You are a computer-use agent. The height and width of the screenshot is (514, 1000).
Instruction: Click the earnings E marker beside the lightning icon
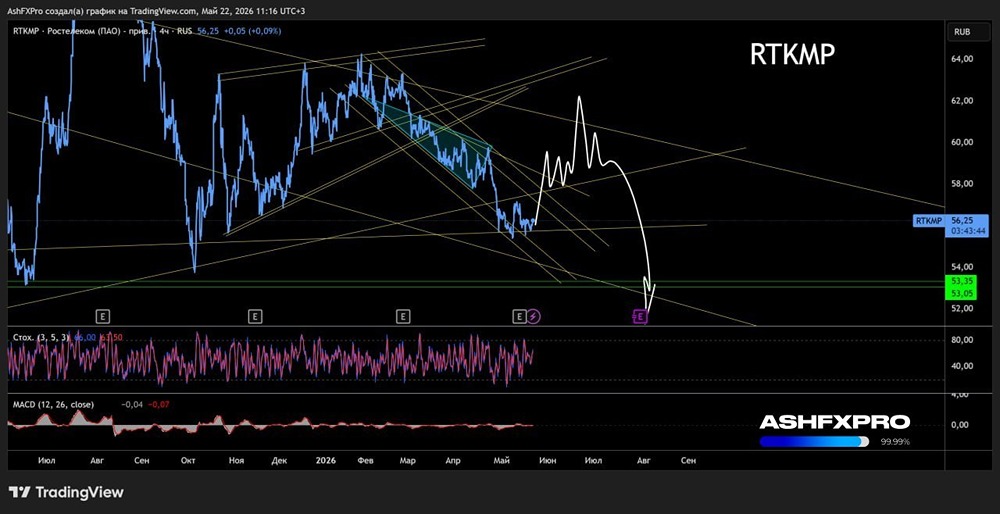pyautogui.click(x=519, y=315)
